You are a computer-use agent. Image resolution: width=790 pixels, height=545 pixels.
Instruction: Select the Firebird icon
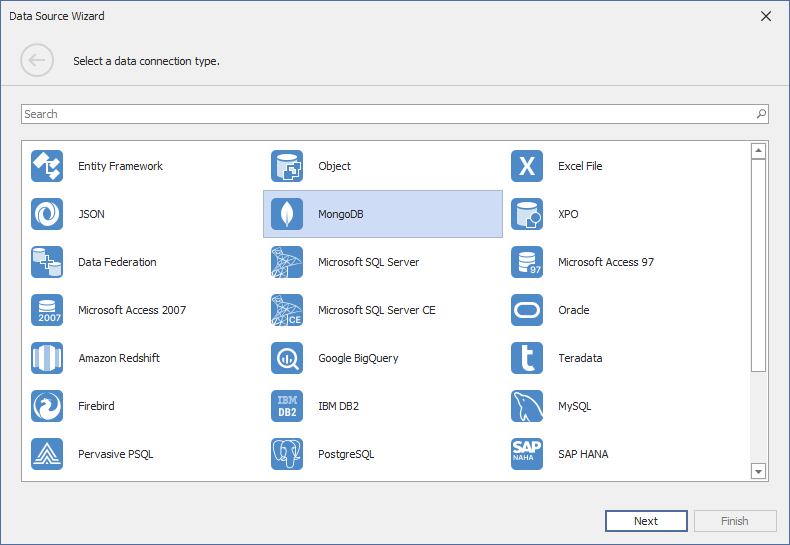pos(47,406)
